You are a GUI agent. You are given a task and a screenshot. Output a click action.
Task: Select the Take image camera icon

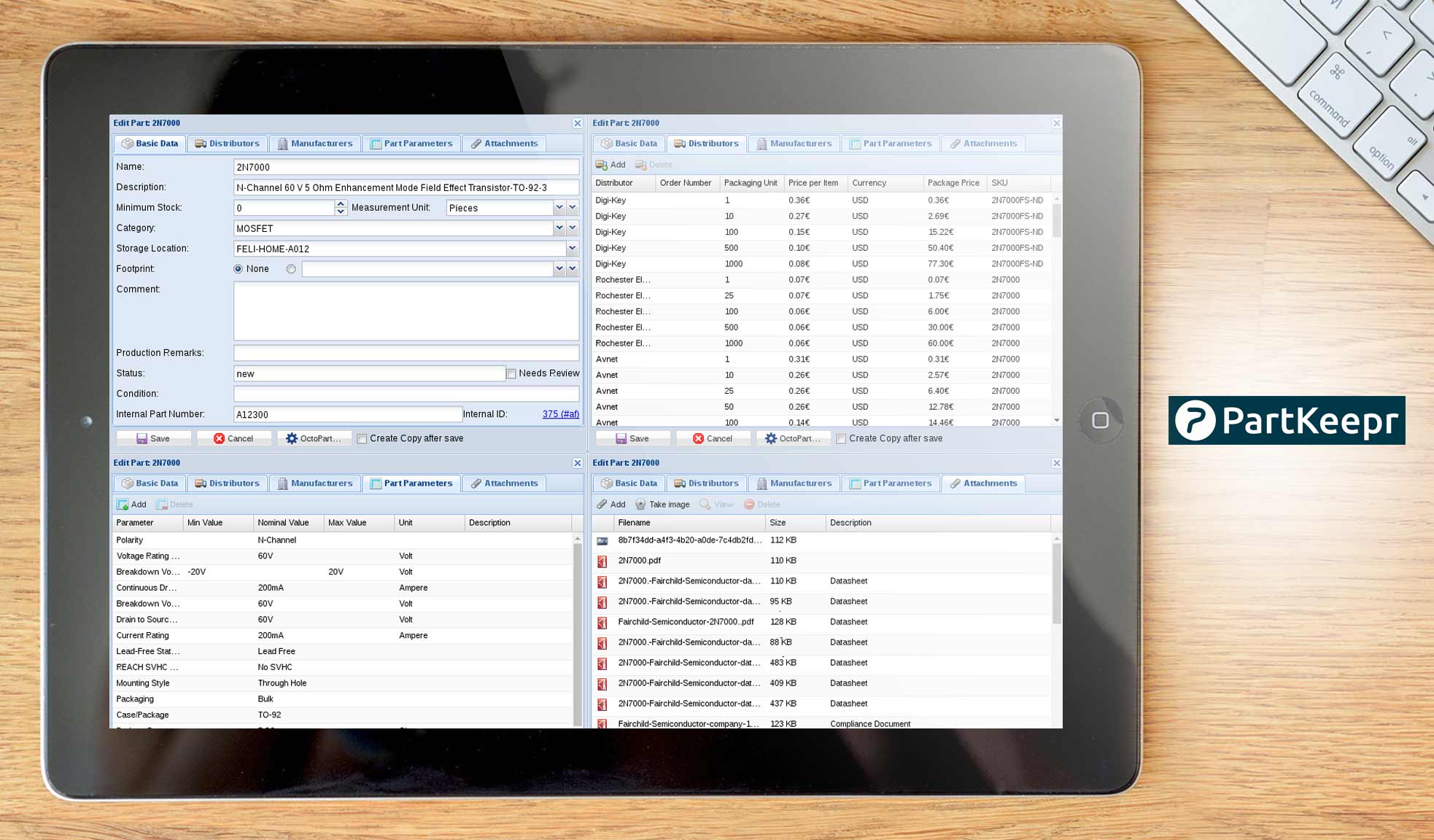640,504
